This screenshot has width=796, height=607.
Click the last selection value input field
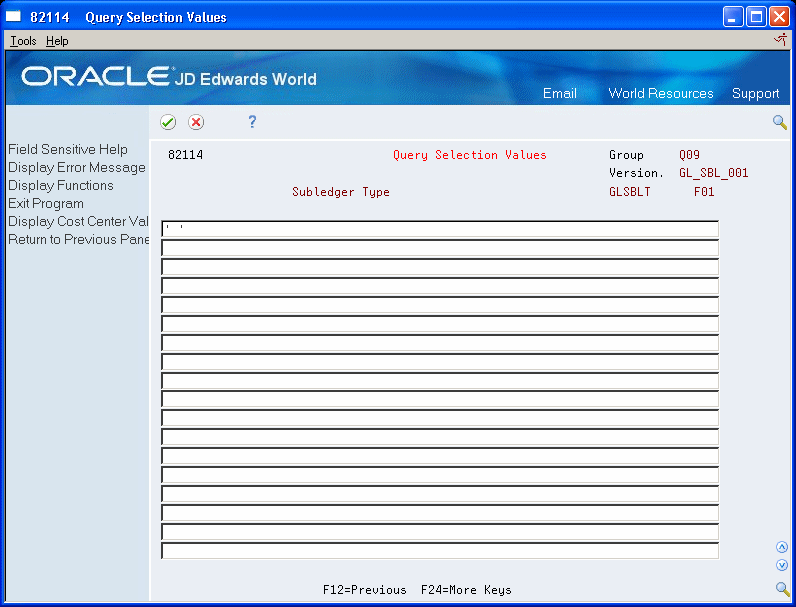[x=440, y=550]
